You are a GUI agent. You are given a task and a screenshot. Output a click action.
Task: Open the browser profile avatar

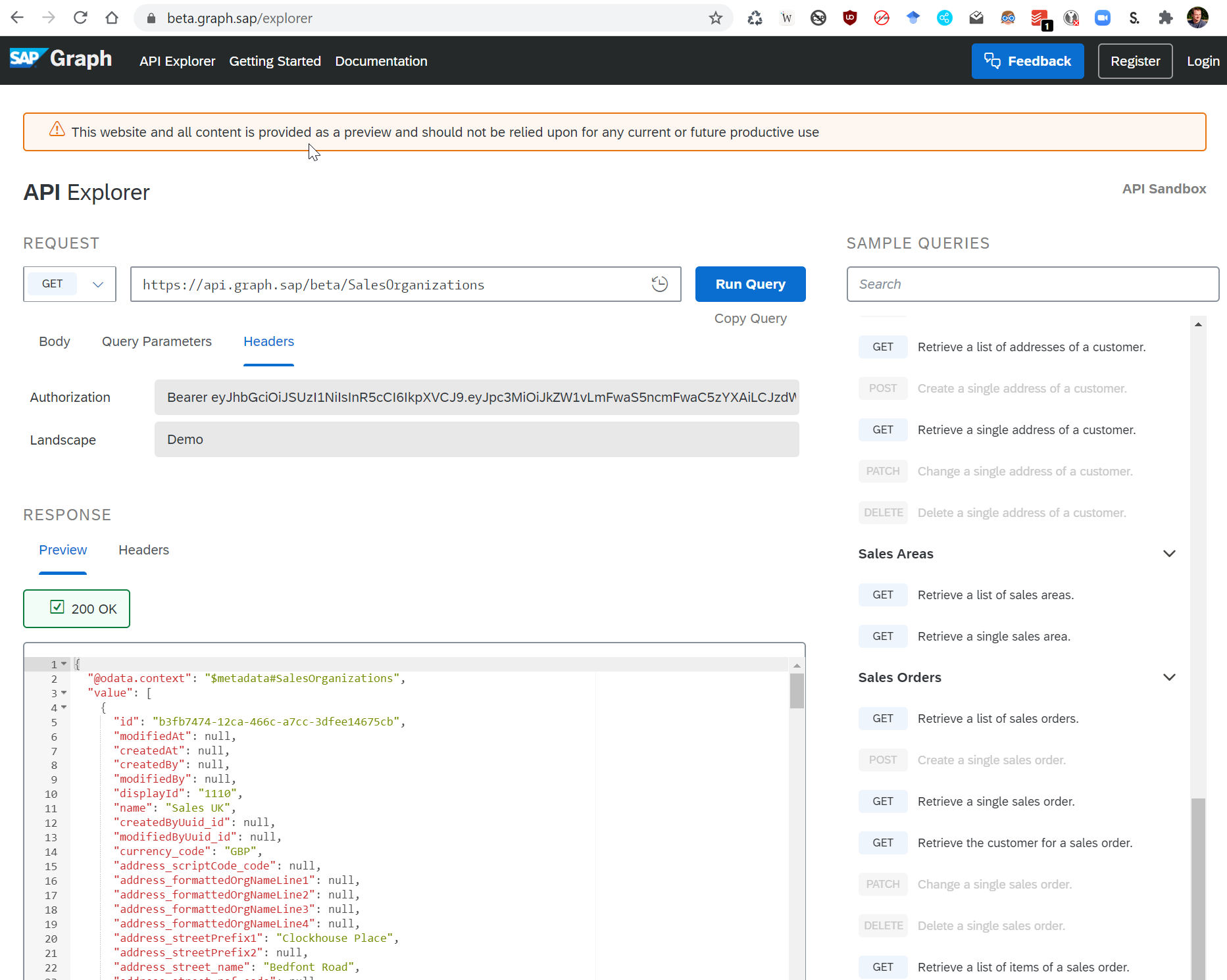(x=1197, y=18)
